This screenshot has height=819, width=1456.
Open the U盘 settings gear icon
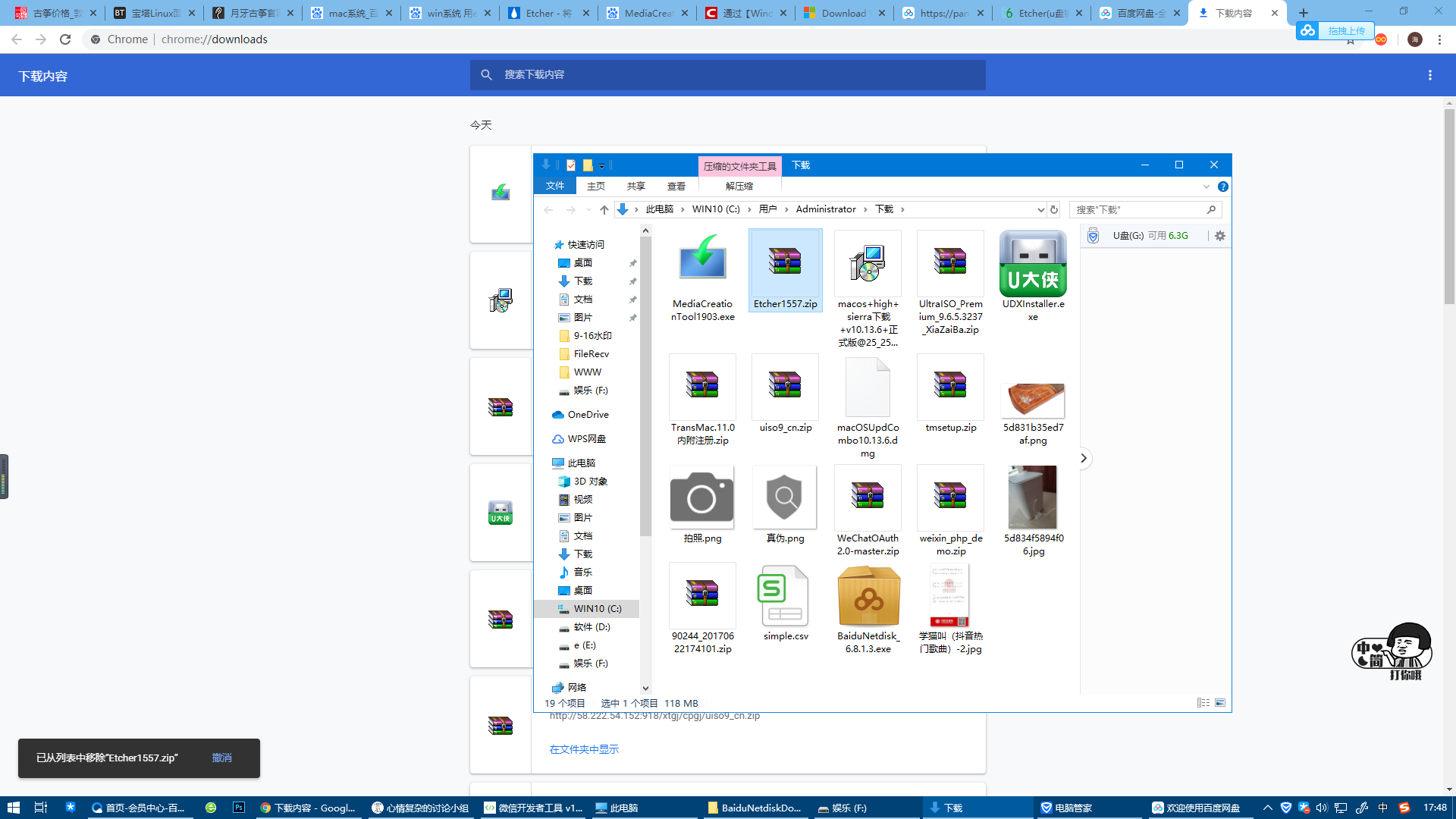(x=1220, y=236)
